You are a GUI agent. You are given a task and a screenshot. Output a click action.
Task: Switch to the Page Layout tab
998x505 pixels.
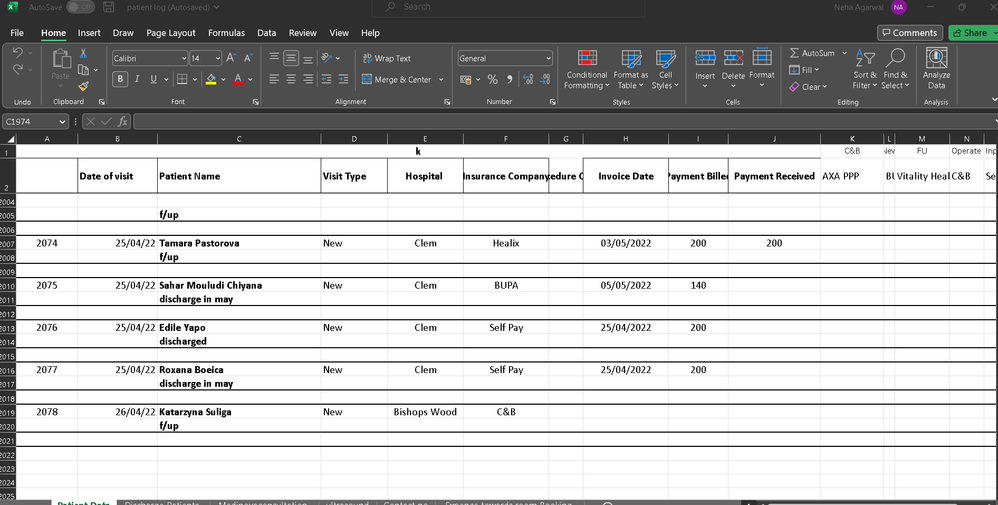click(171, 33)
